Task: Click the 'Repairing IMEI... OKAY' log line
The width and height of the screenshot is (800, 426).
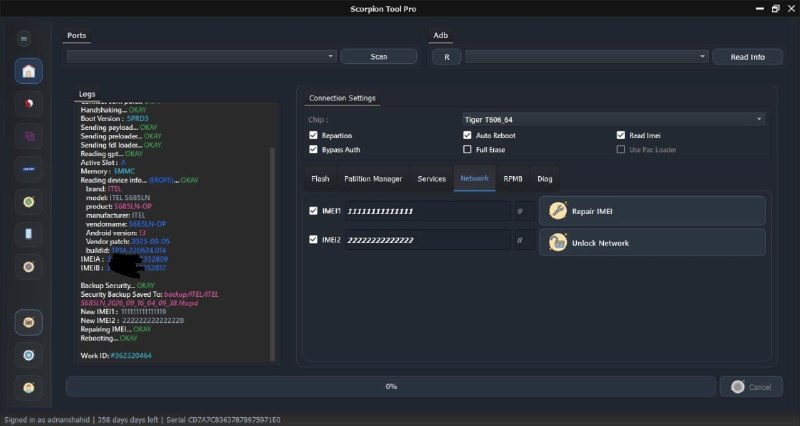Action: tap(116, 330)
